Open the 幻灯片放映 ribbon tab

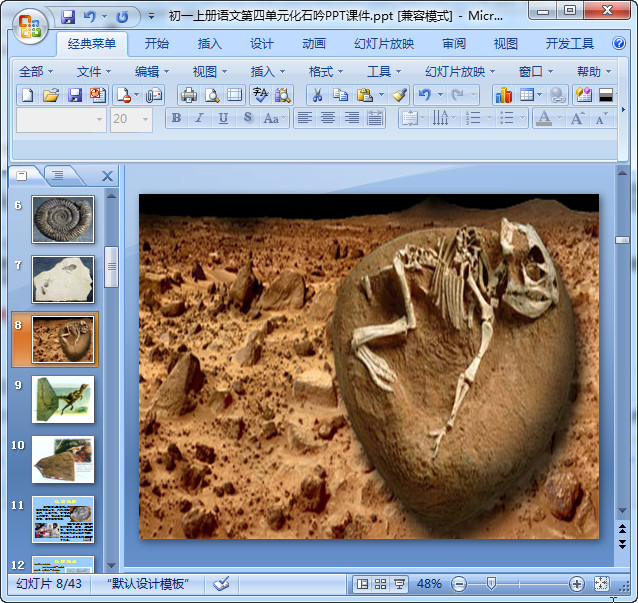point(384,44)
